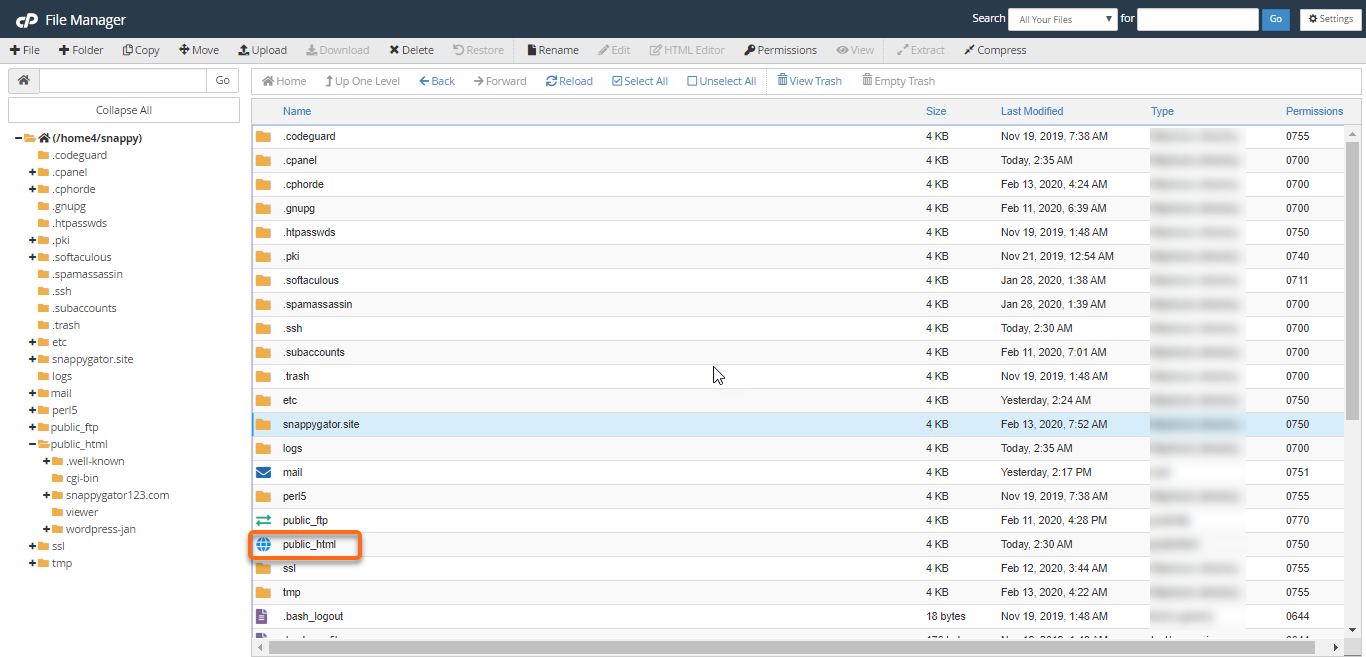Open the Search scope dropdown showing All Your Files
The width and height of the screenshot is (1366, 657).
1062,19
